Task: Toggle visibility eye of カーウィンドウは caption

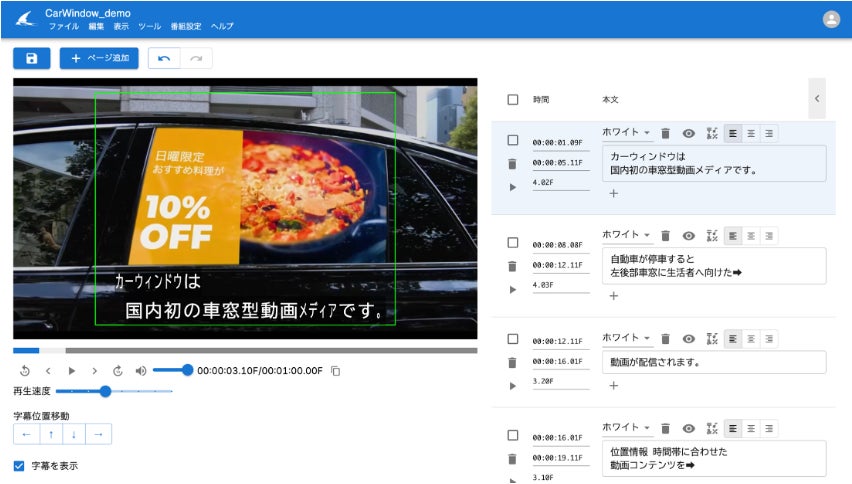Action: pos(688,134)
